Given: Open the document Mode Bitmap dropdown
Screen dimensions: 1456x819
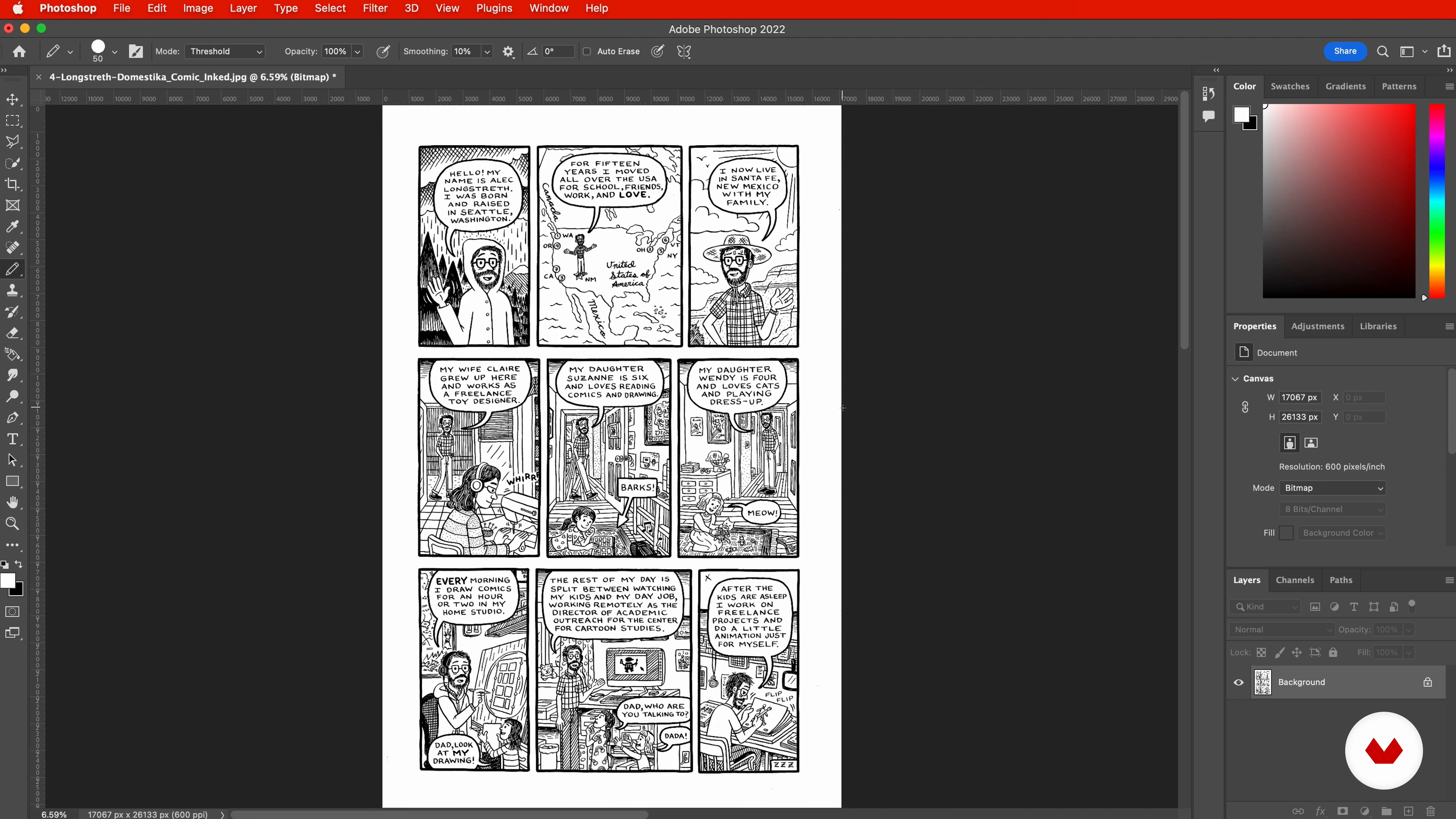Looking at the screenshot, I should [1332, 488].
